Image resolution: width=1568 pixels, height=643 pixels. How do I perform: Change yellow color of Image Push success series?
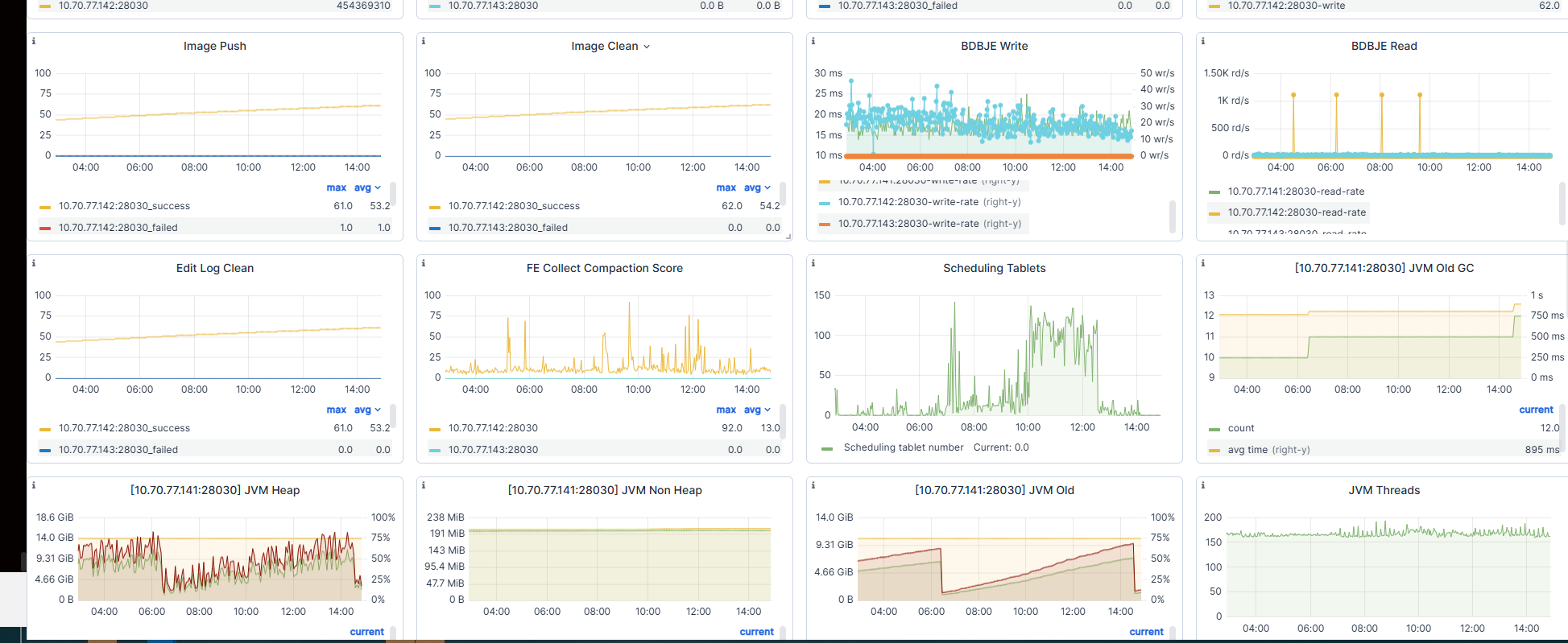click(45, 207)
